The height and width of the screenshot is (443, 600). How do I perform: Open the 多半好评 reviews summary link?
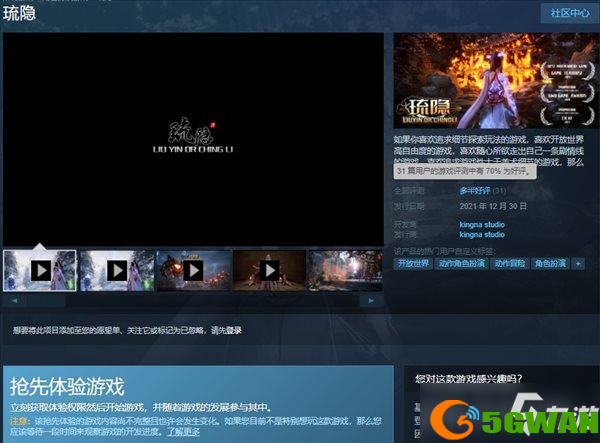pos(475,191)
